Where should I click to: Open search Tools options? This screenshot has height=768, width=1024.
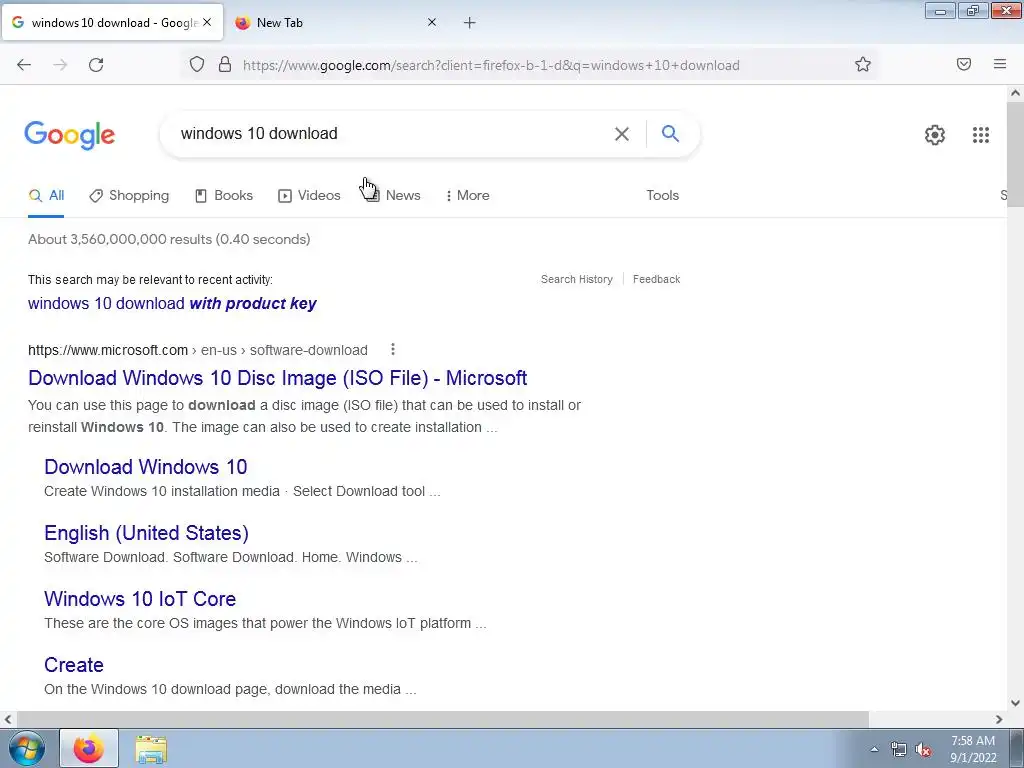662,195
